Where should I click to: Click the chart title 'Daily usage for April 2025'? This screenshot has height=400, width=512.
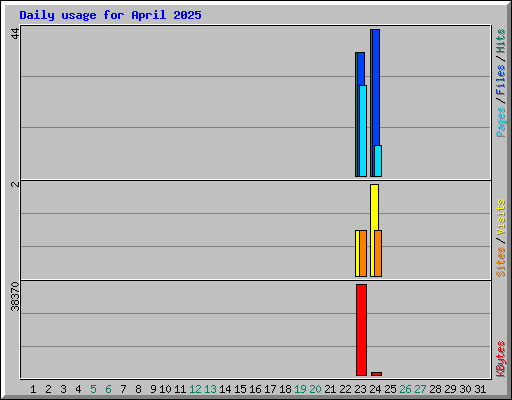tap(110, 15)
